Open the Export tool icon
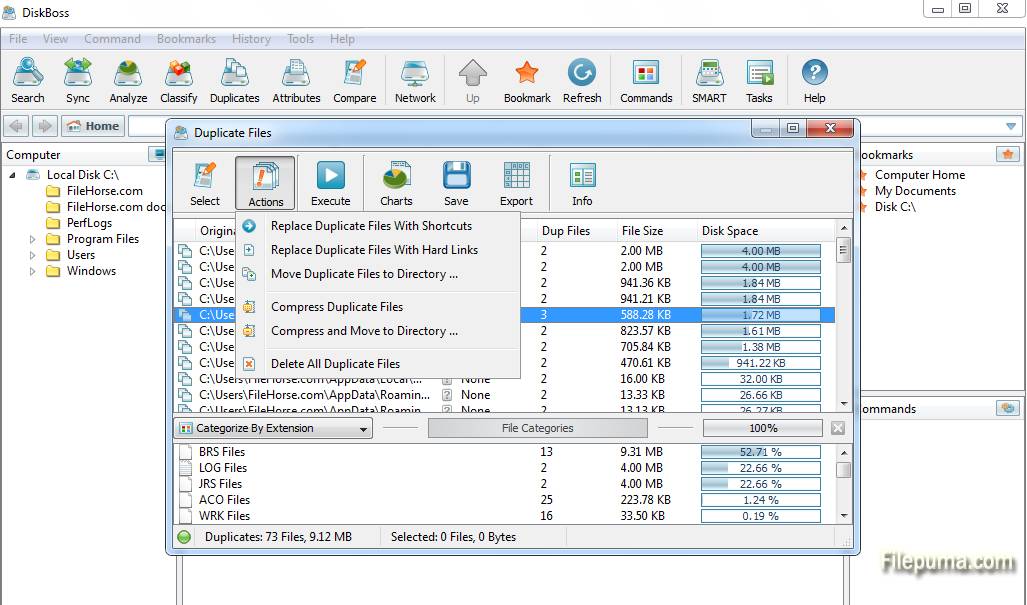The width and height of the screenshot is (1027, 605). click(x=516, y=183)
